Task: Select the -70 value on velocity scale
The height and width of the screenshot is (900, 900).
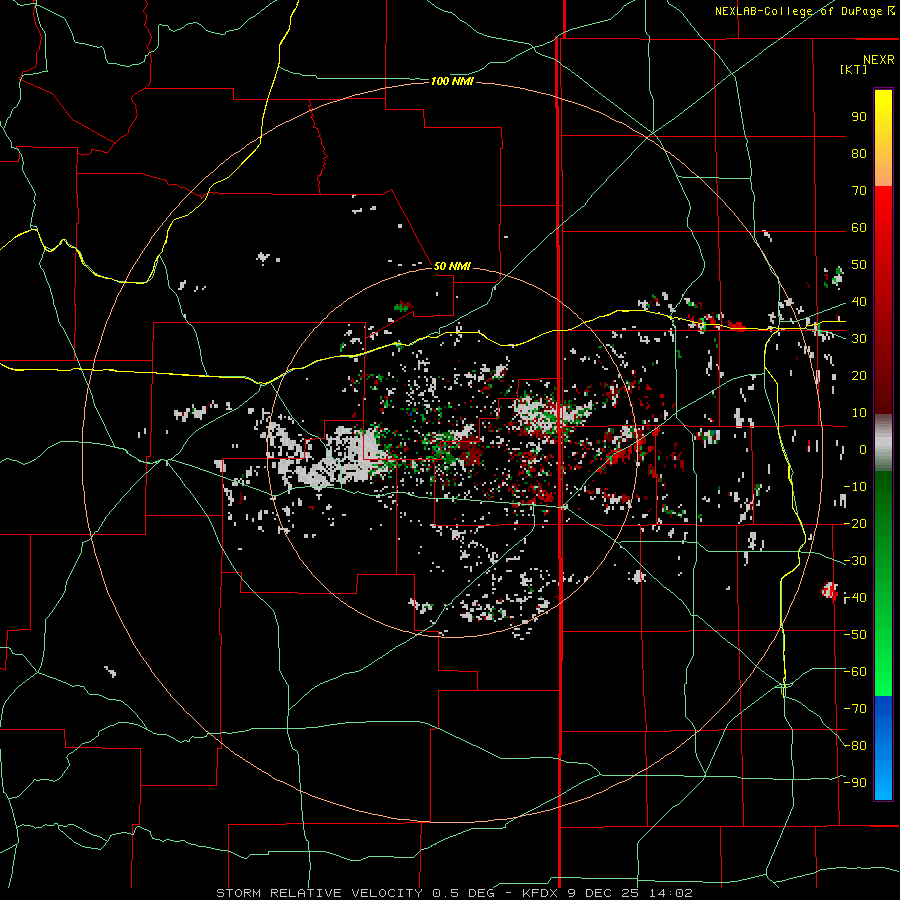Action: [855, 709]
